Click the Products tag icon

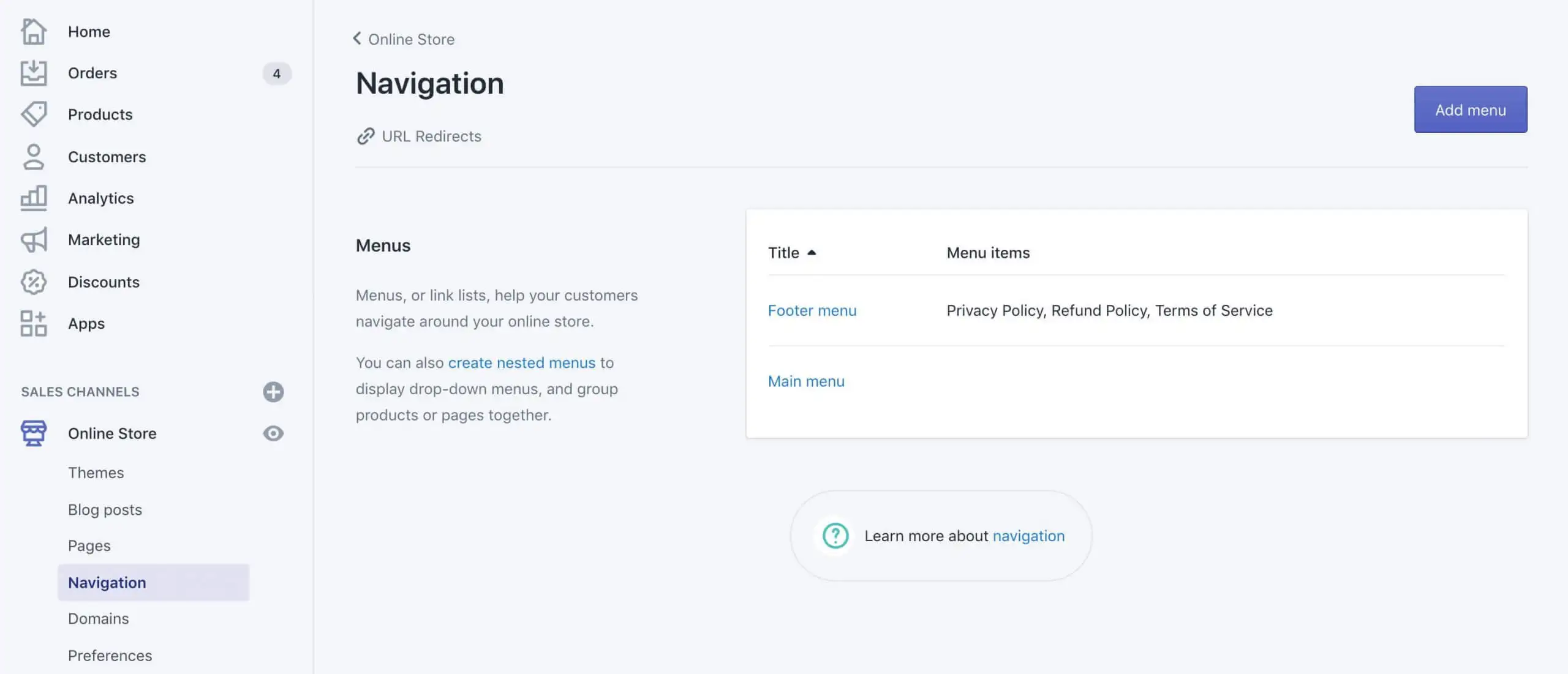[33, 114]
